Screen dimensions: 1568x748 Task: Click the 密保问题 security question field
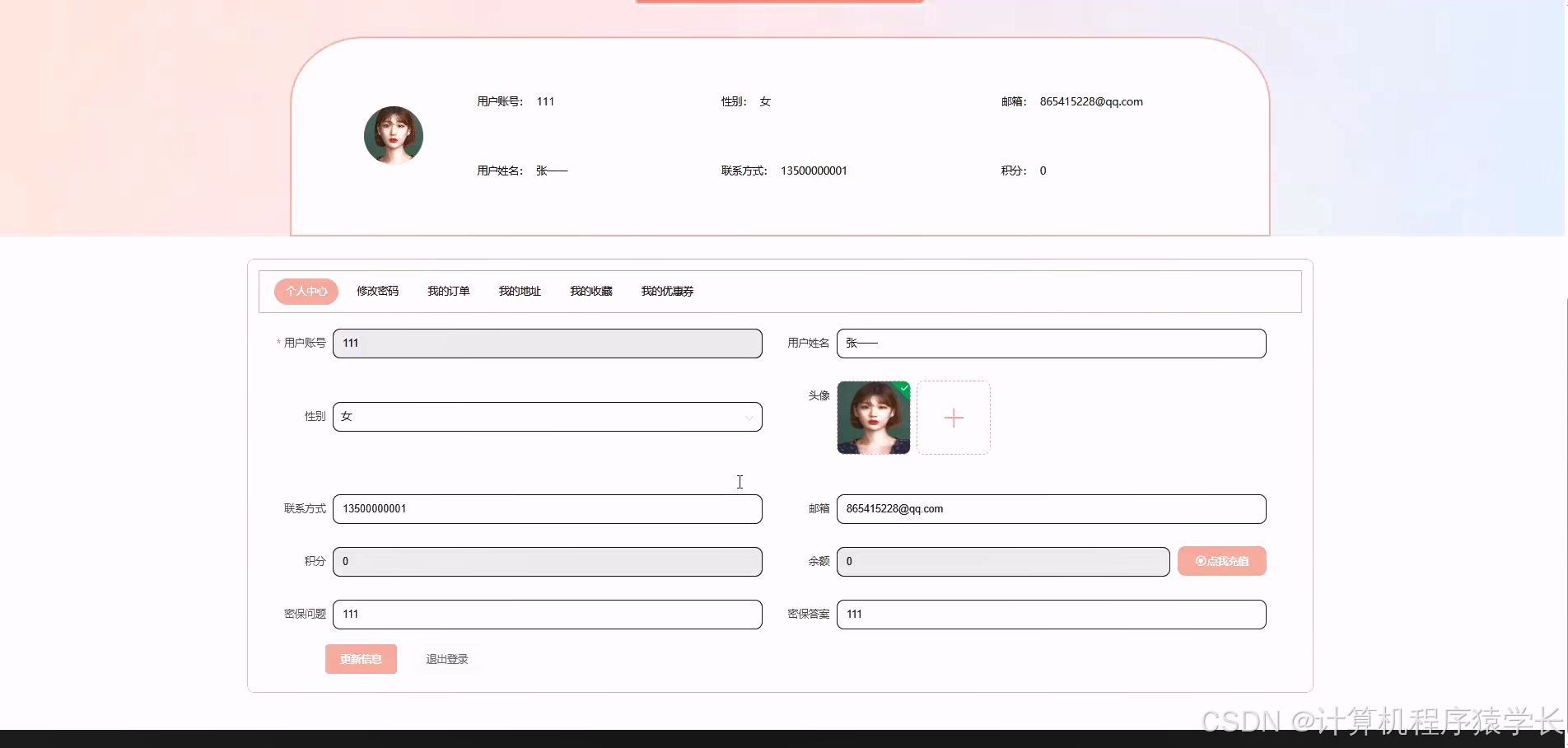tap(547, 614)
